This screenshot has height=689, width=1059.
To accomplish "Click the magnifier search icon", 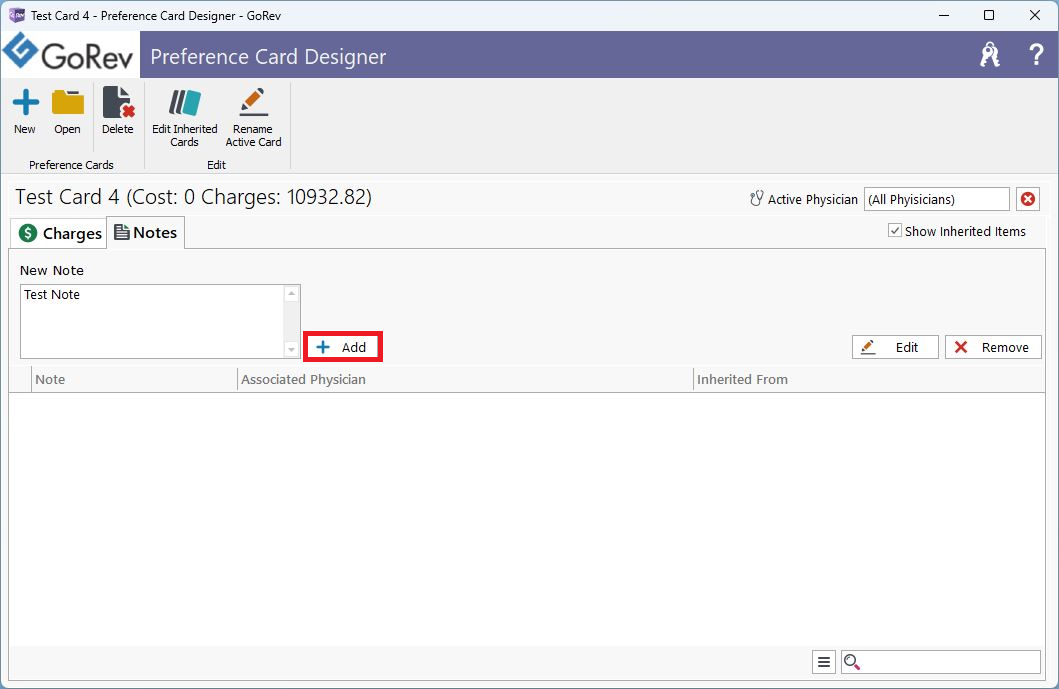I will pyautogui.click(x=852, y=662).
